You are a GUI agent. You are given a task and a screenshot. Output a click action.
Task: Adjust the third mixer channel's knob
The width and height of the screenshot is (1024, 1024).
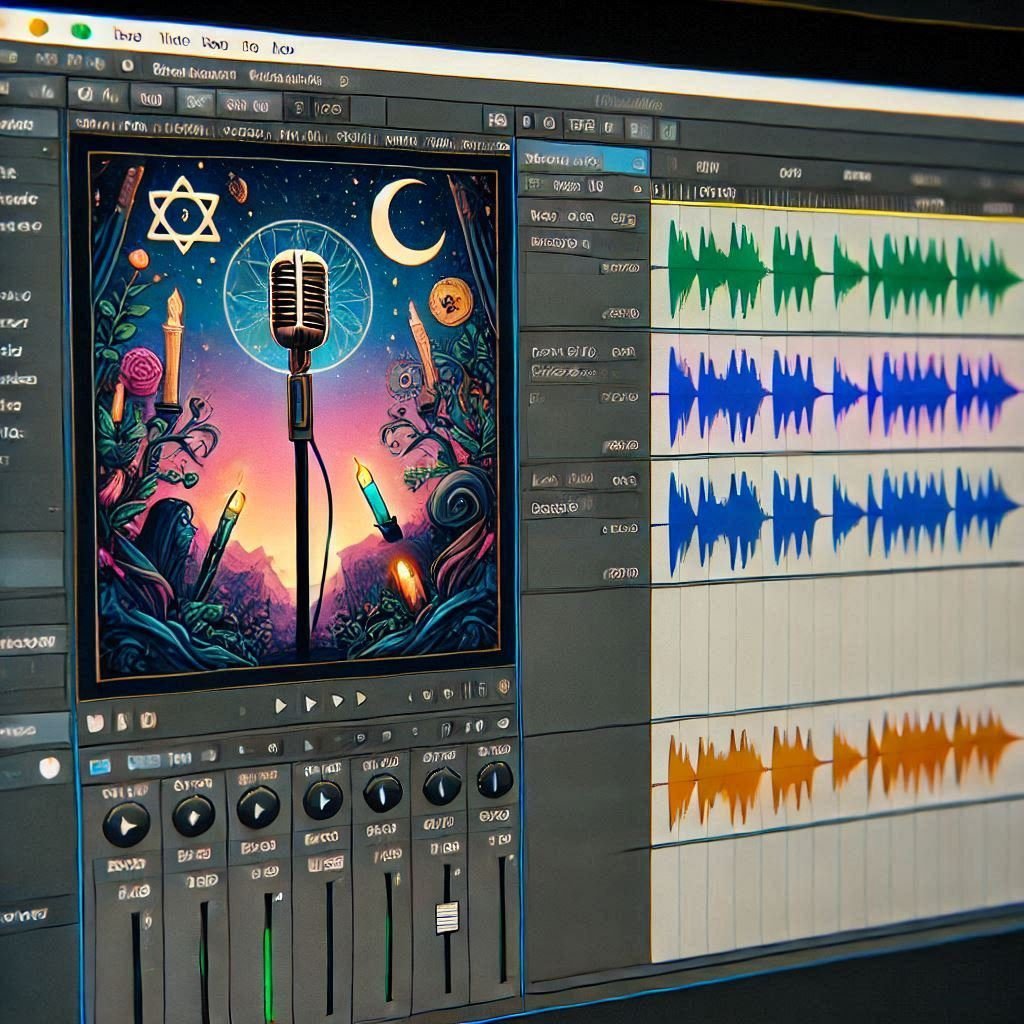click(x=258, y=808)
